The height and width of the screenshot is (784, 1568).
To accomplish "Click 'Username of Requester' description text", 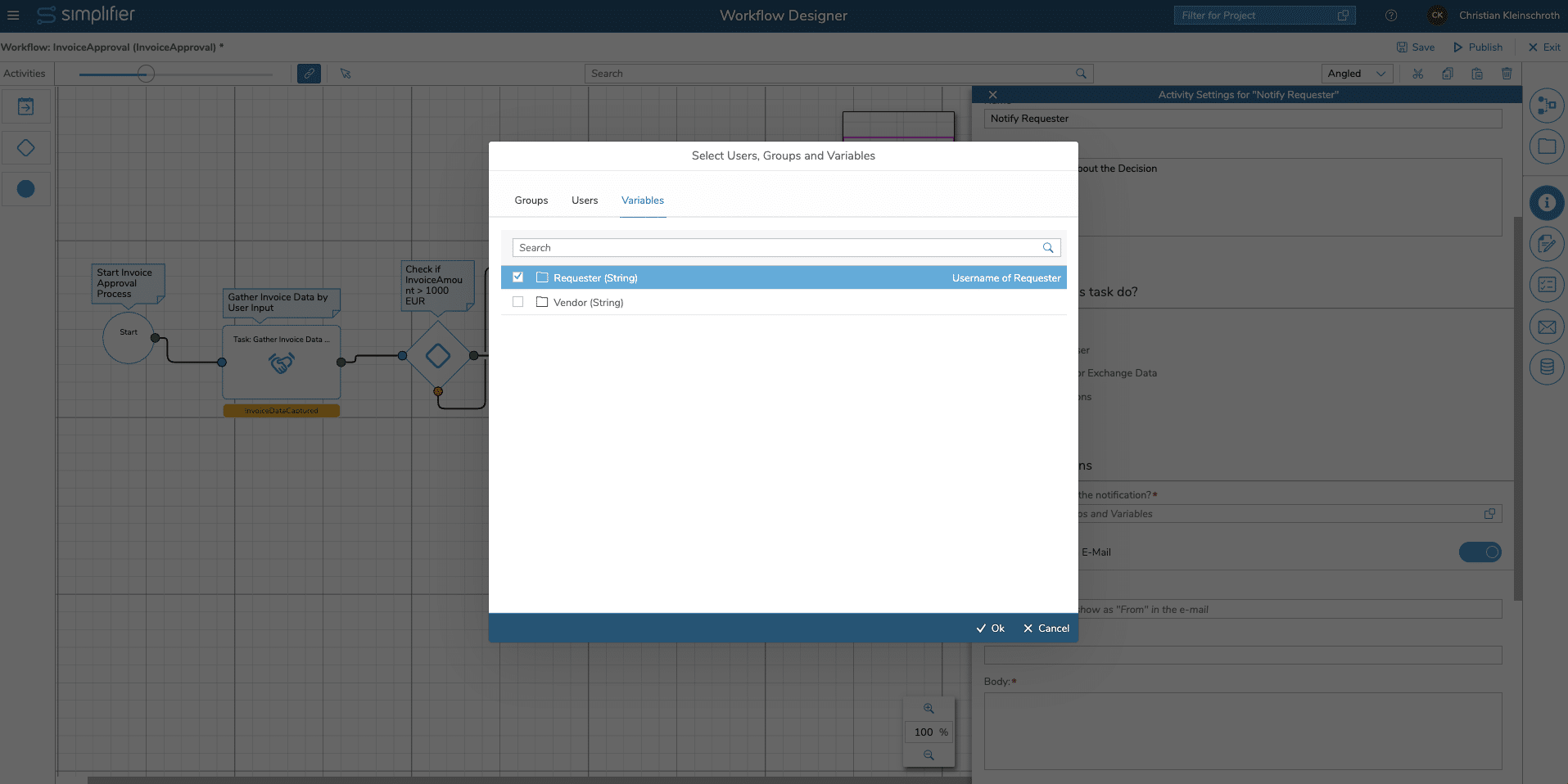I will [x=1006, y=278].
